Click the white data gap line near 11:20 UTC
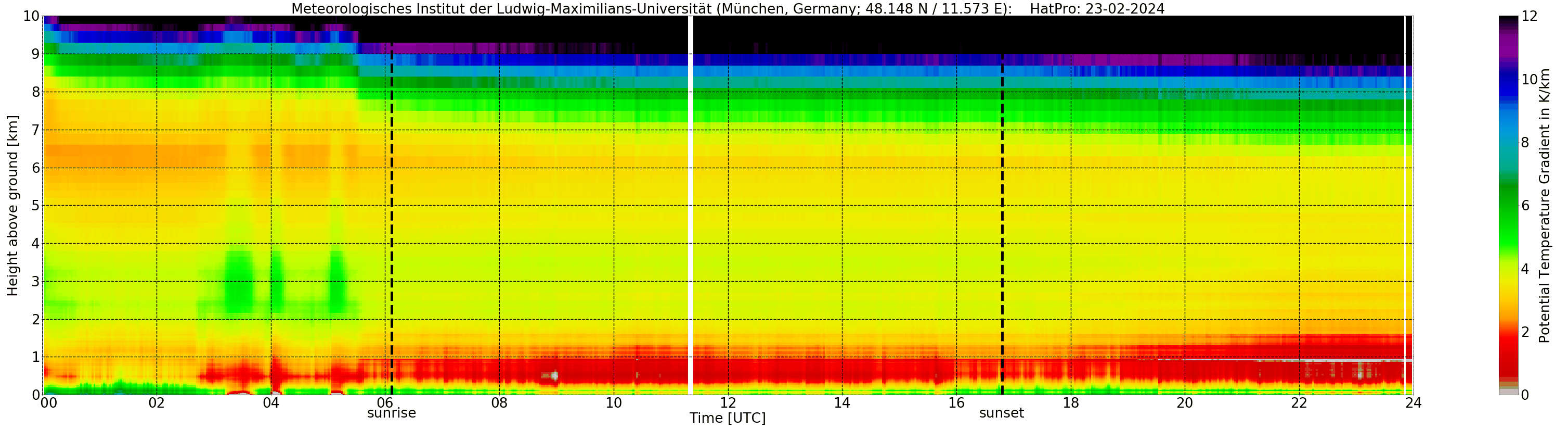 pyautogui.click(x=691, y=205)
